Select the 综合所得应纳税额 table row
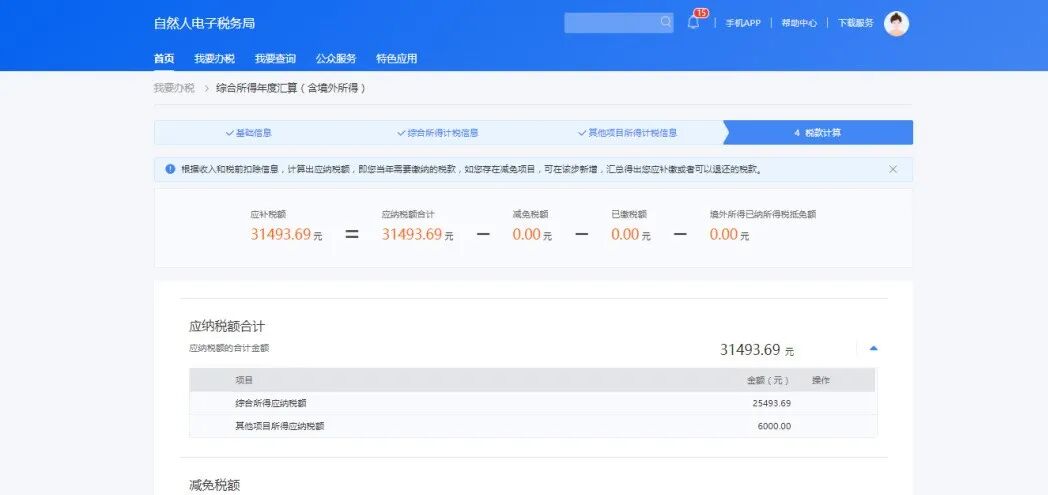Image resolution: width=1048 pixels, height=495 pixels. point(533,403)
